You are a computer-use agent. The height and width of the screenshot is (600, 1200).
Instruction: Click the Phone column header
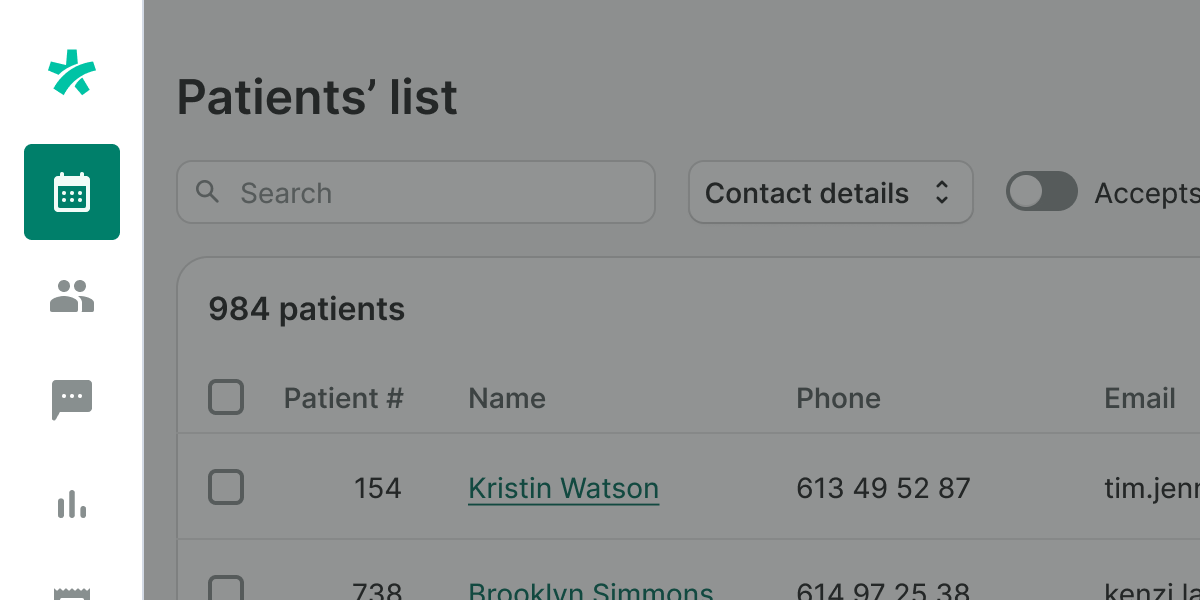[838, 398]
